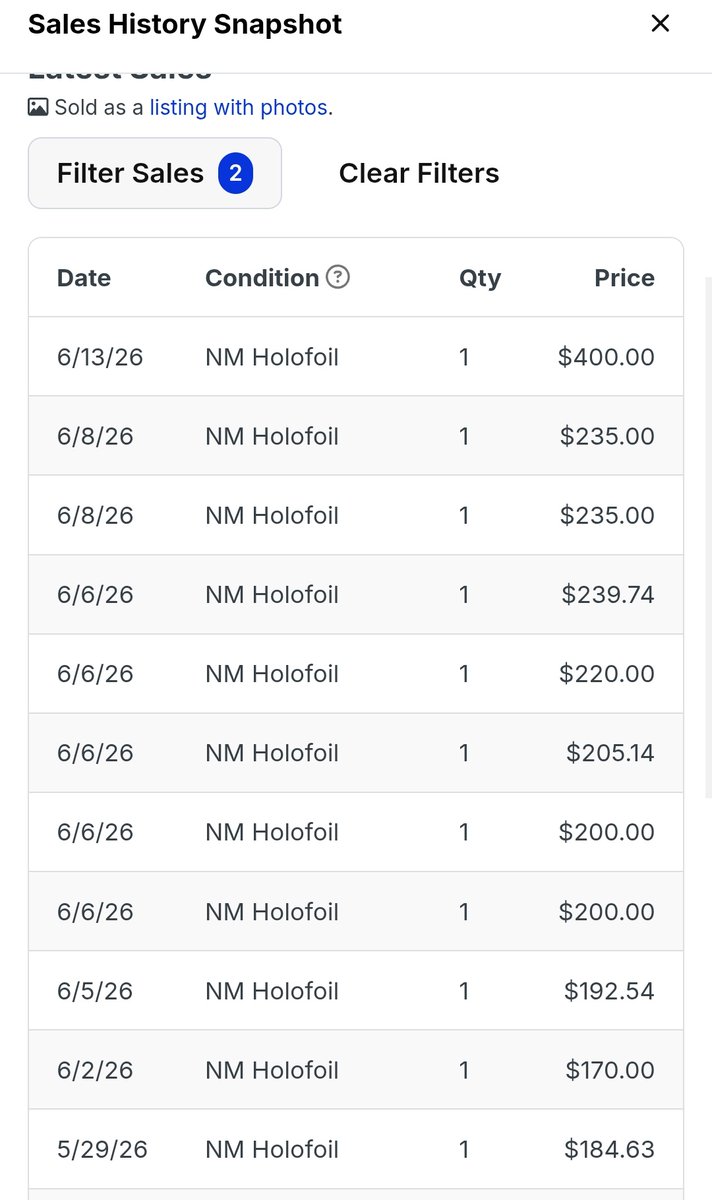Open the Filter Sales button

(155, 173)
